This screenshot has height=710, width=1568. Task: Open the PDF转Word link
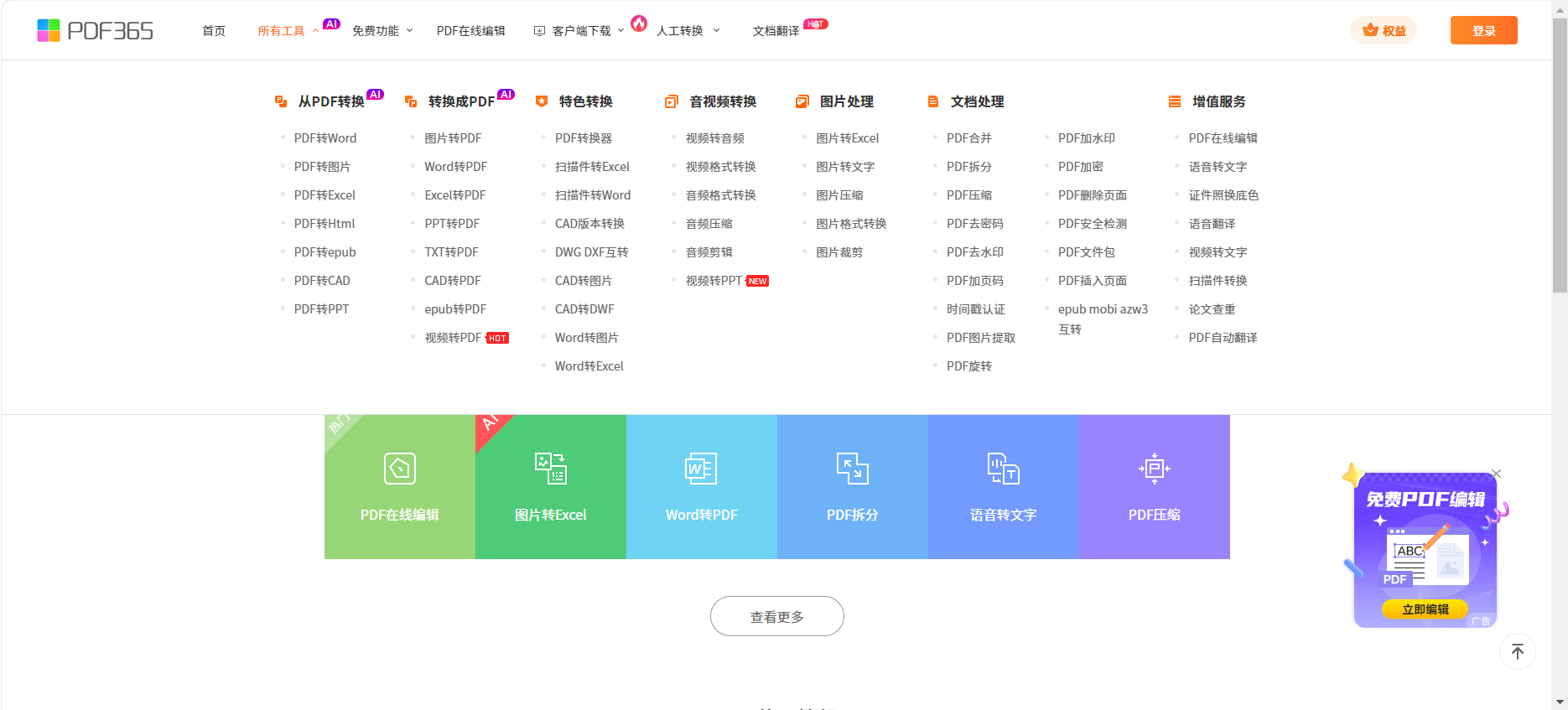pyautogui.click(x=325, y=138)
